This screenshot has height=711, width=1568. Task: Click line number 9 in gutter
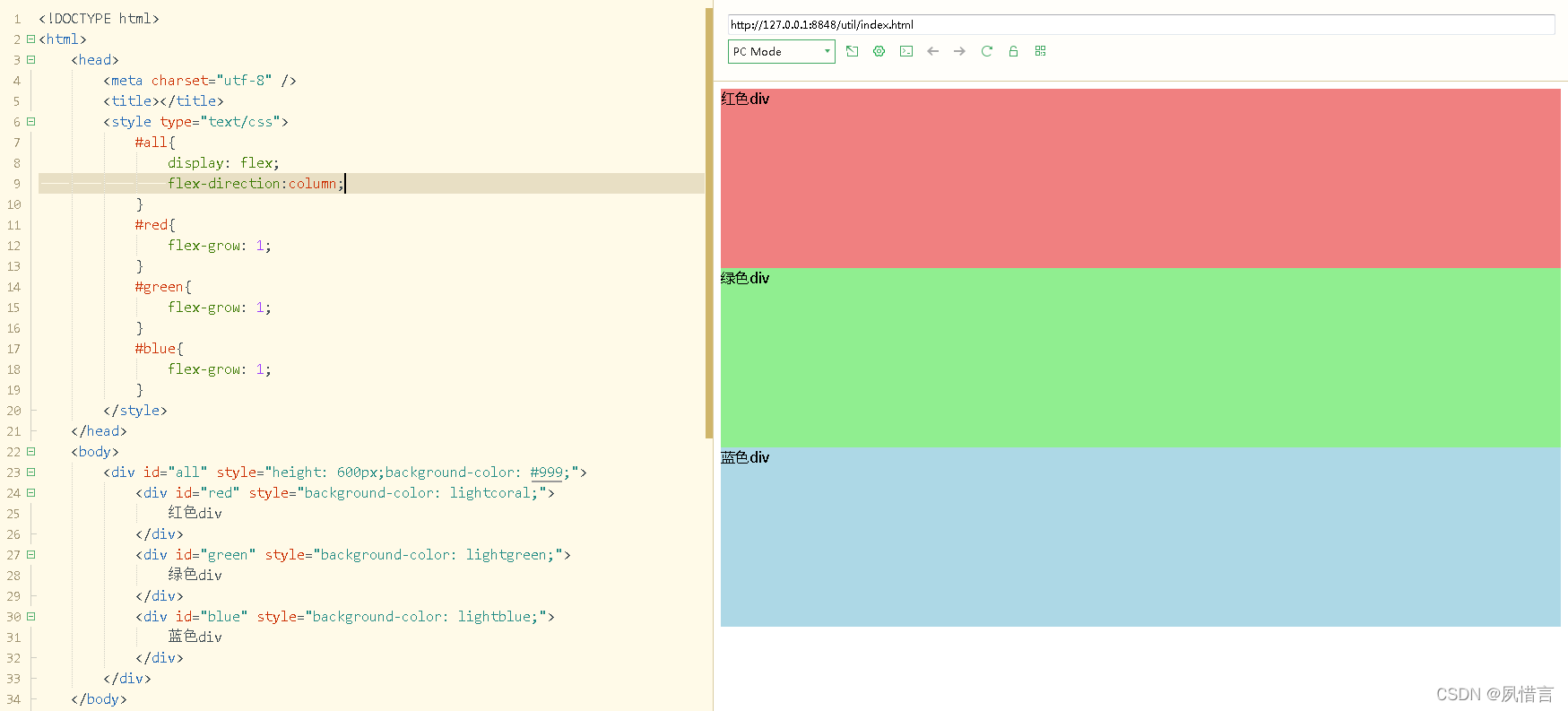16,184
